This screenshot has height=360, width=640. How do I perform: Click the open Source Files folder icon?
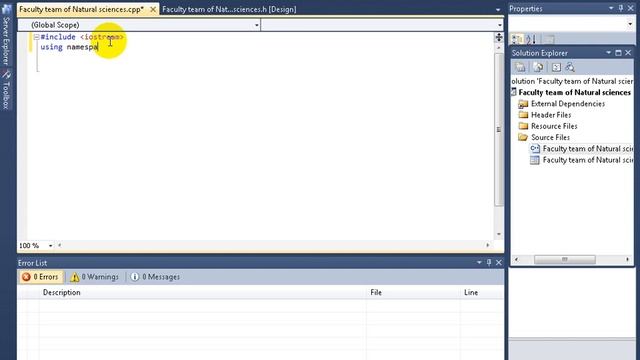pyautogui.click(x=523, y=138)
